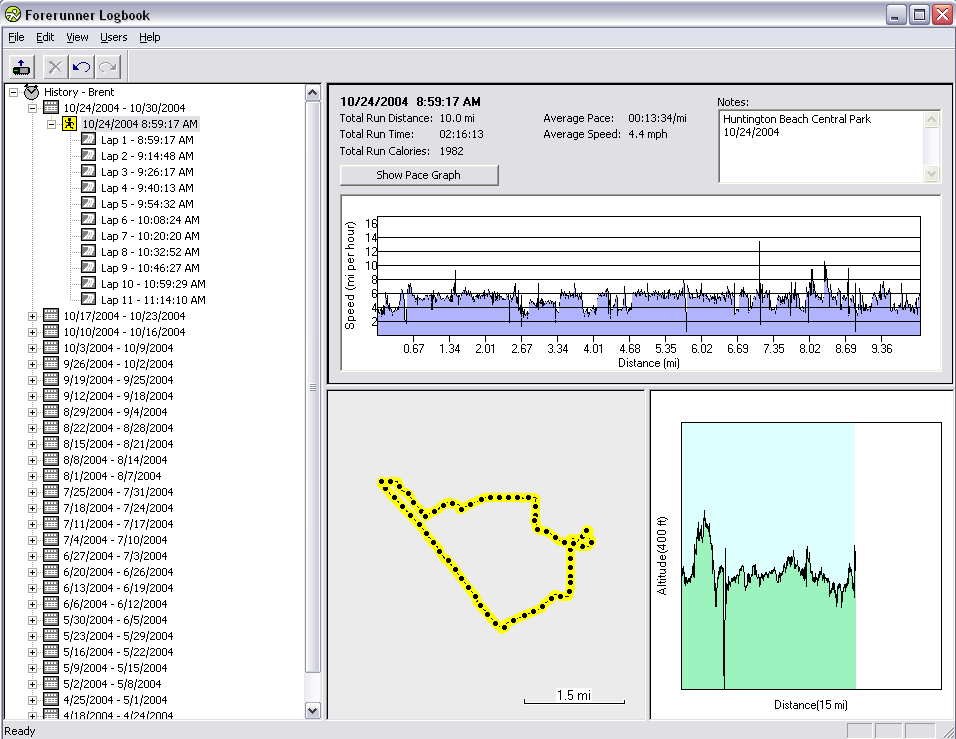This screenshot has height=739, width=956.
Task: Expand the 8/1/2004 - 8/7/2004 week
Action: pos(32,476)
